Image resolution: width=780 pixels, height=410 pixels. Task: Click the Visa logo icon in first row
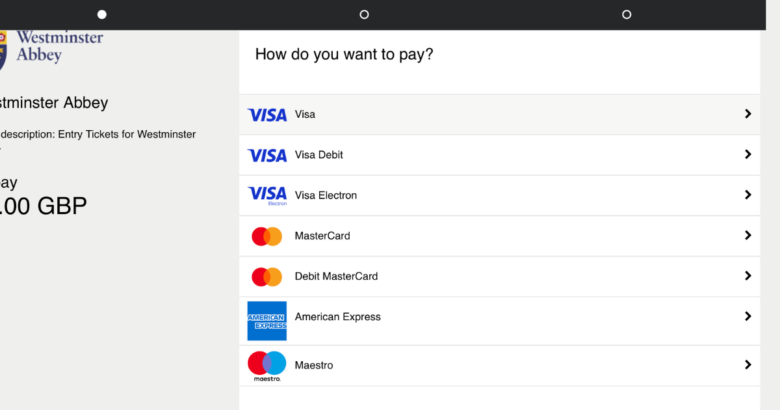click(x=267, y=115)
